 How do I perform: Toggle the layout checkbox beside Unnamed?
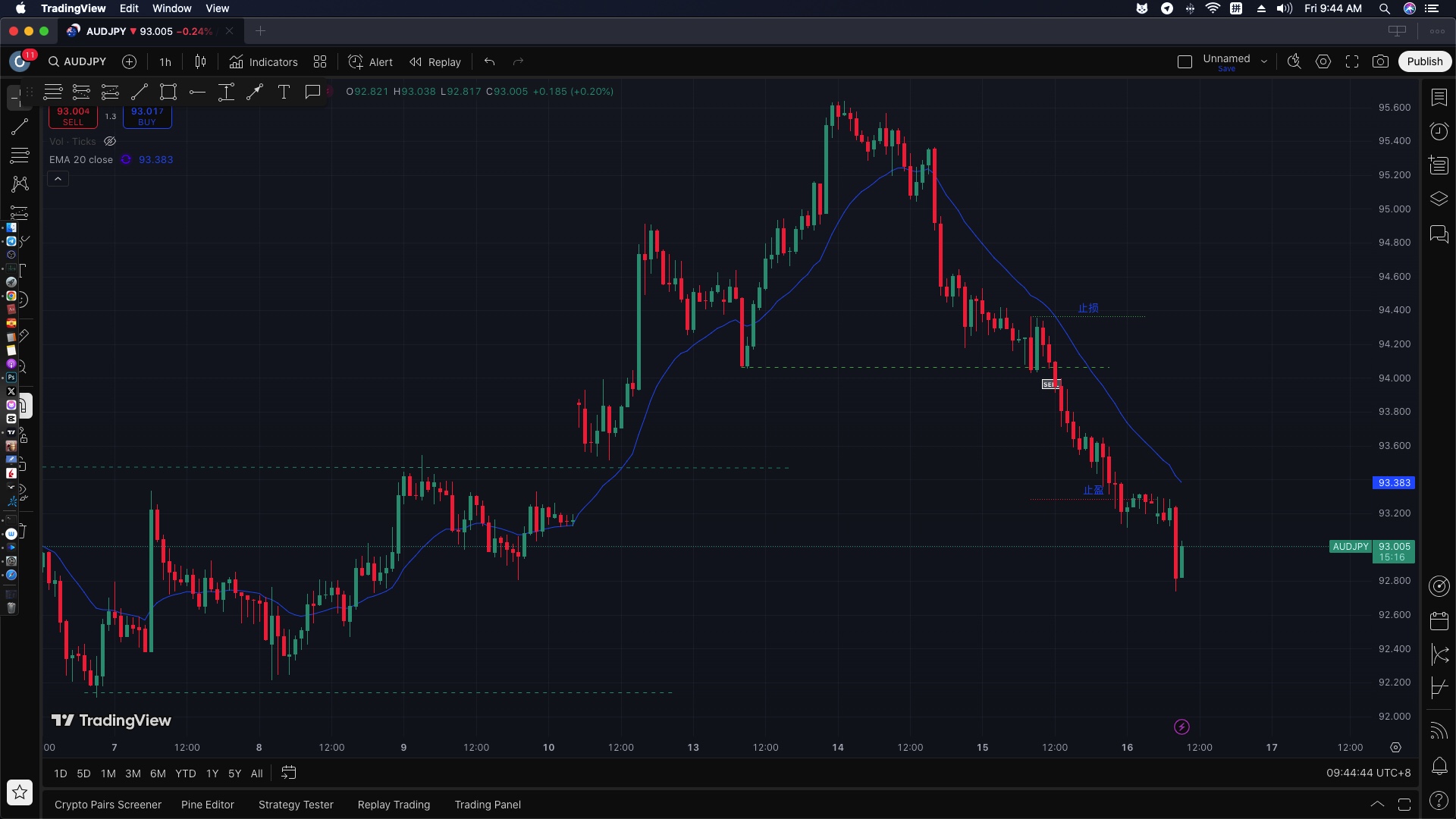coord(1185,62)
